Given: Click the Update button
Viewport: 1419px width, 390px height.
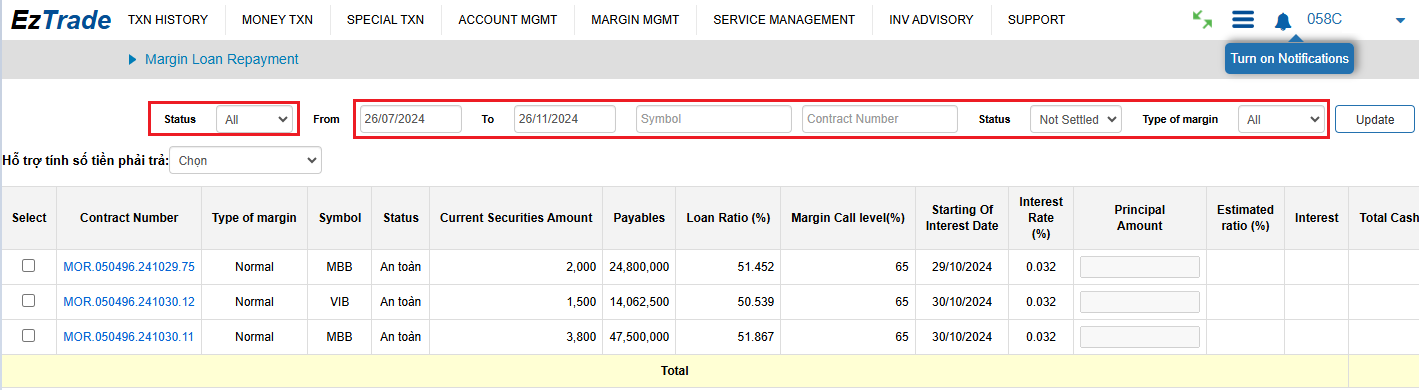Looking at the screenshot, I should pyautogui.click(x=1375, y=119).
